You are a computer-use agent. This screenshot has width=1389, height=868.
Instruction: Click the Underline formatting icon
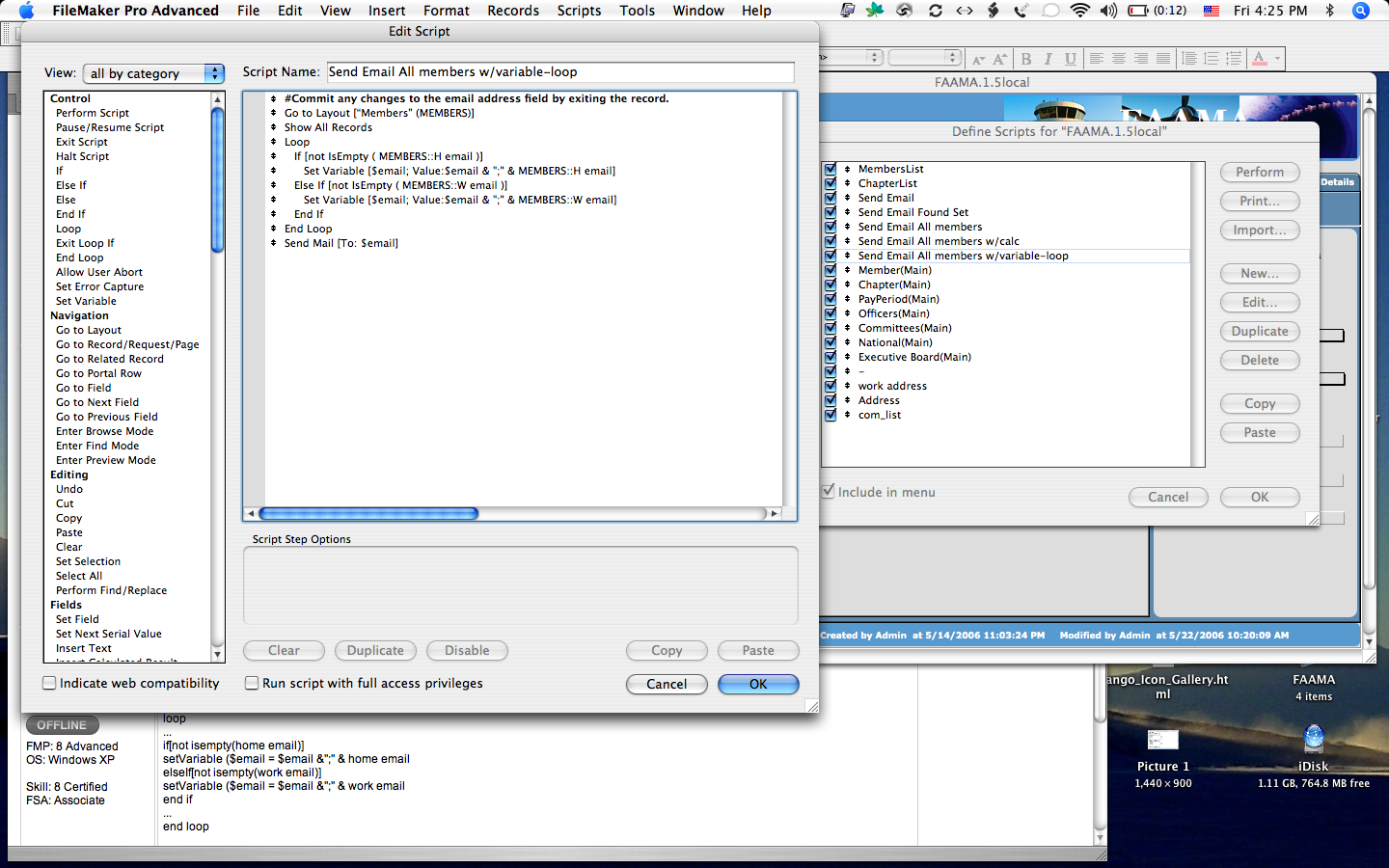coord(1070,59)
